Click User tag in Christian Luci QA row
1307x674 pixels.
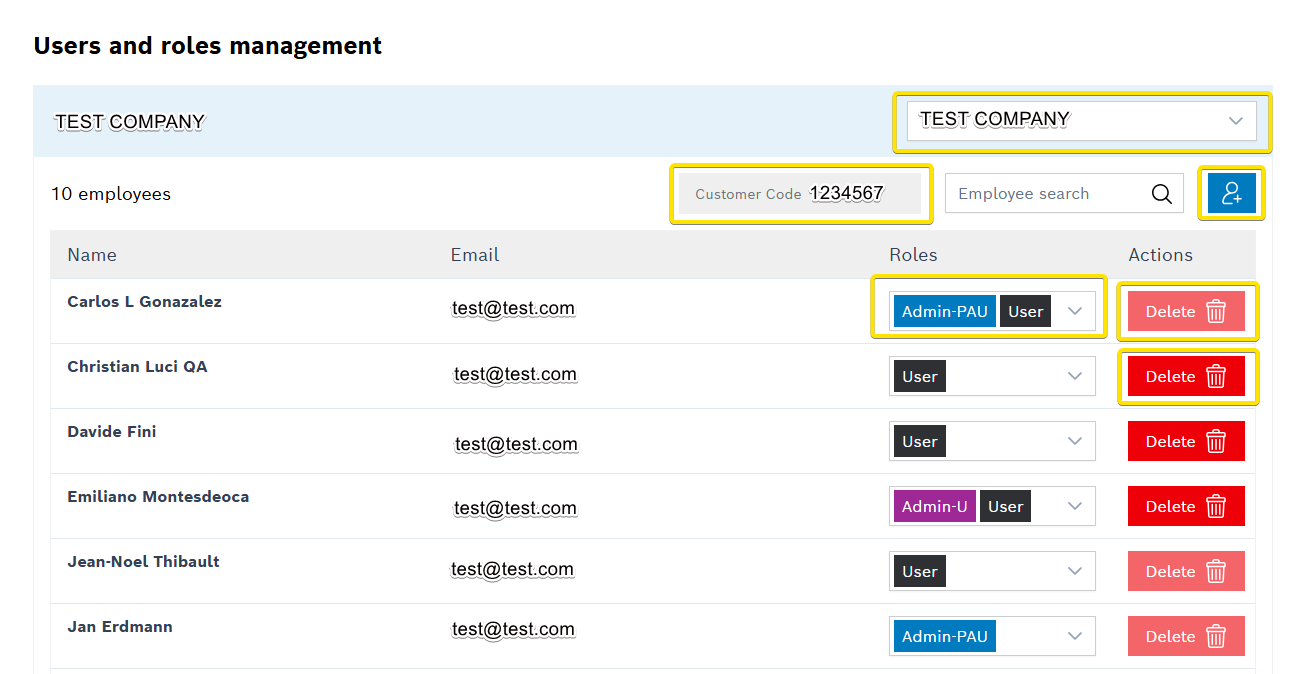(x=920, y=376)
